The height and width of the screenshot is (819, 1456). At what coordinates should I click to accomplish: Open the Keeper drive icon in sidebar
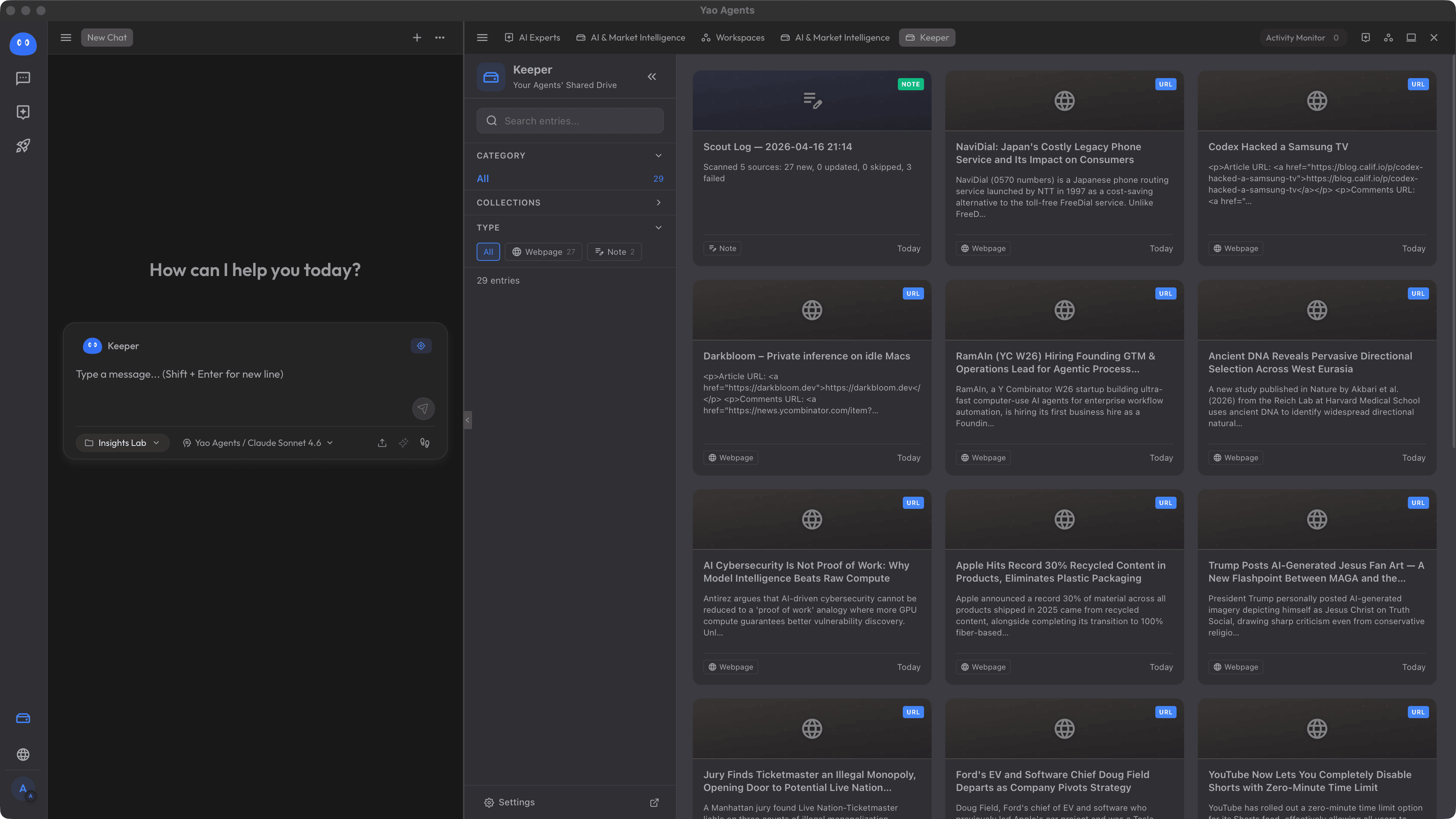tap(23, 719)
